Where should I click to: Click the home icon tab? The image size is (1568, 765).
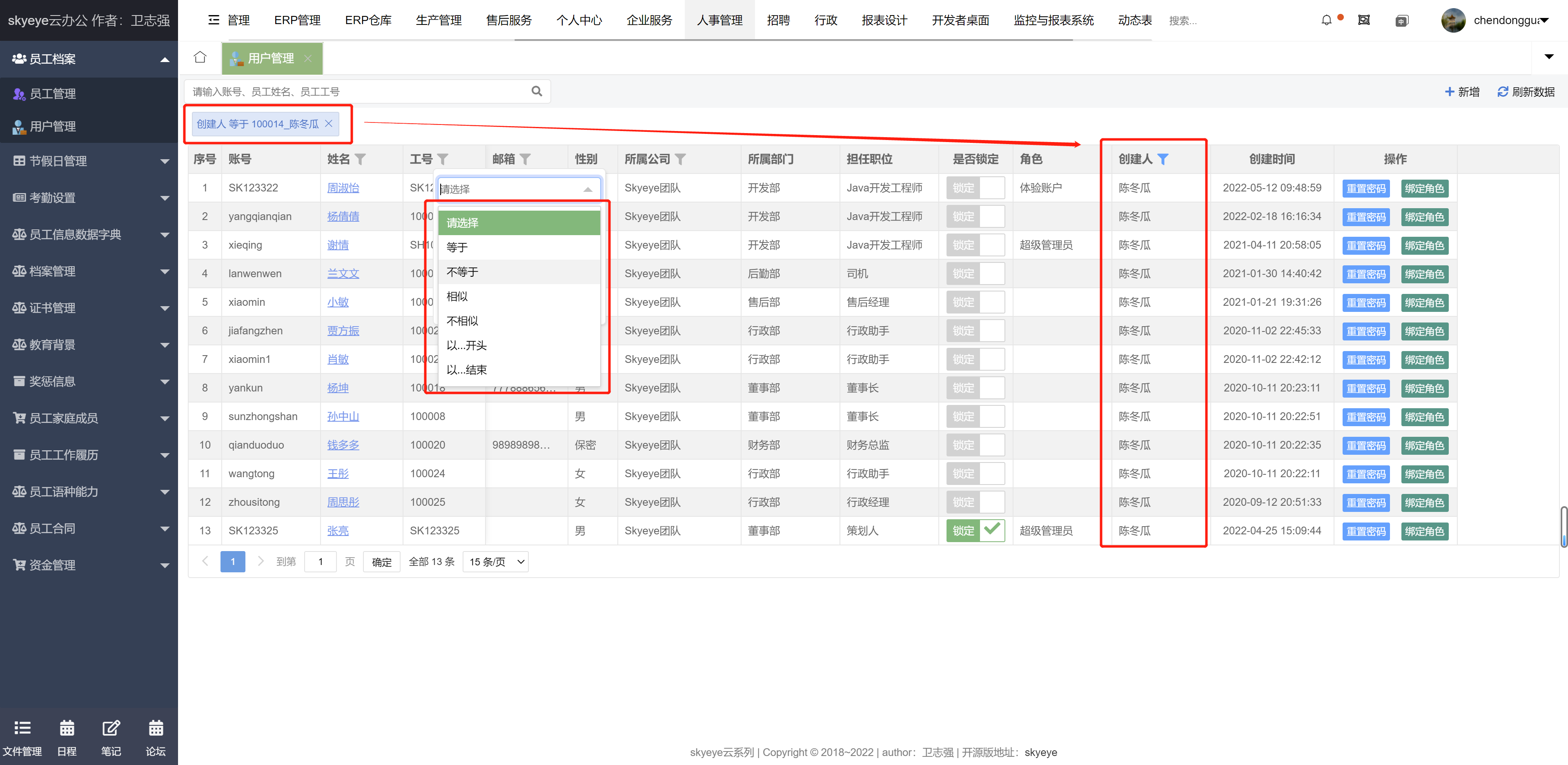pos(200,57)
